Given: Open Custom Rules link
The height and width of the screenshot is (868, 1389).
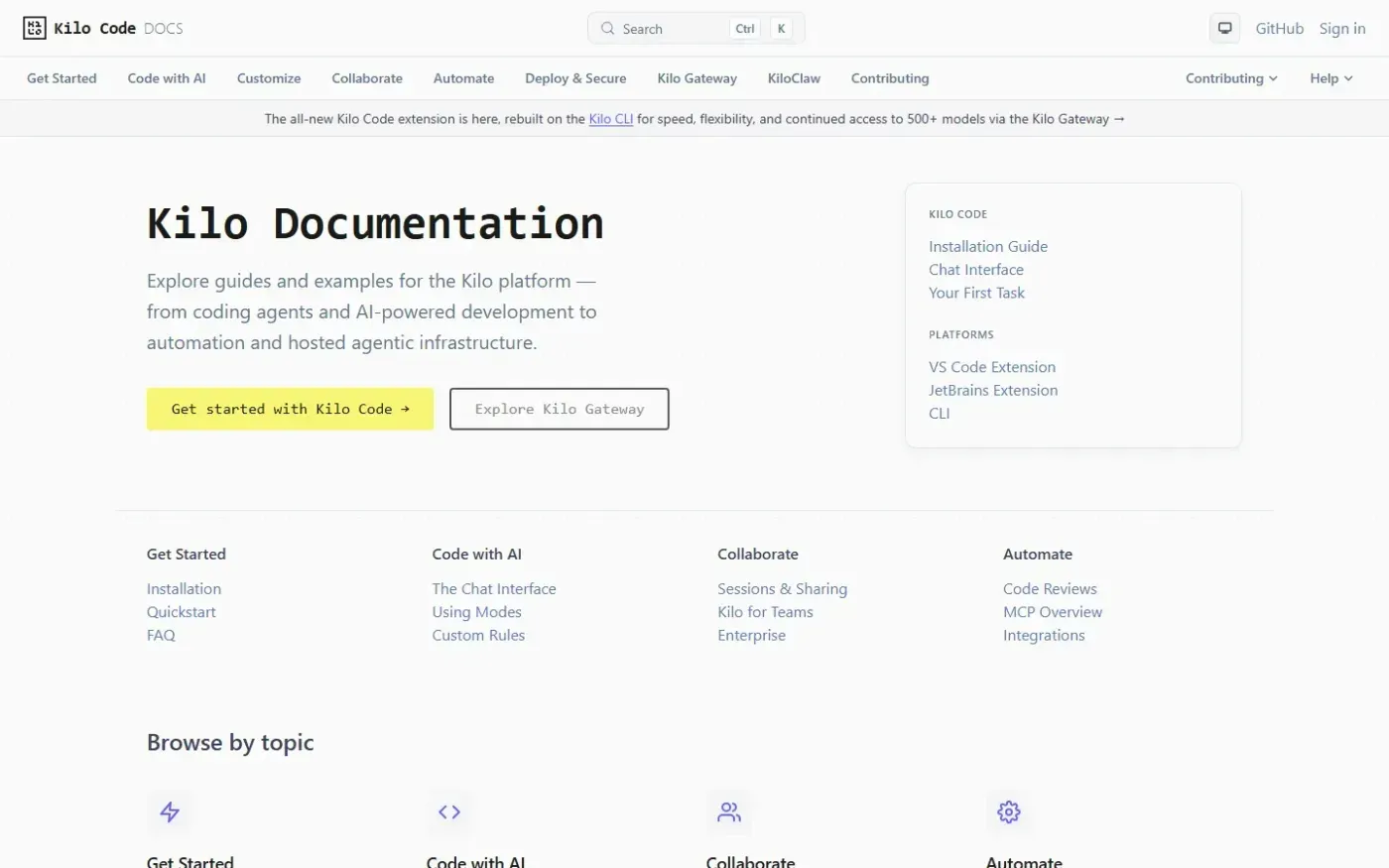Looking at the screenshot, I should coord(478,635).
